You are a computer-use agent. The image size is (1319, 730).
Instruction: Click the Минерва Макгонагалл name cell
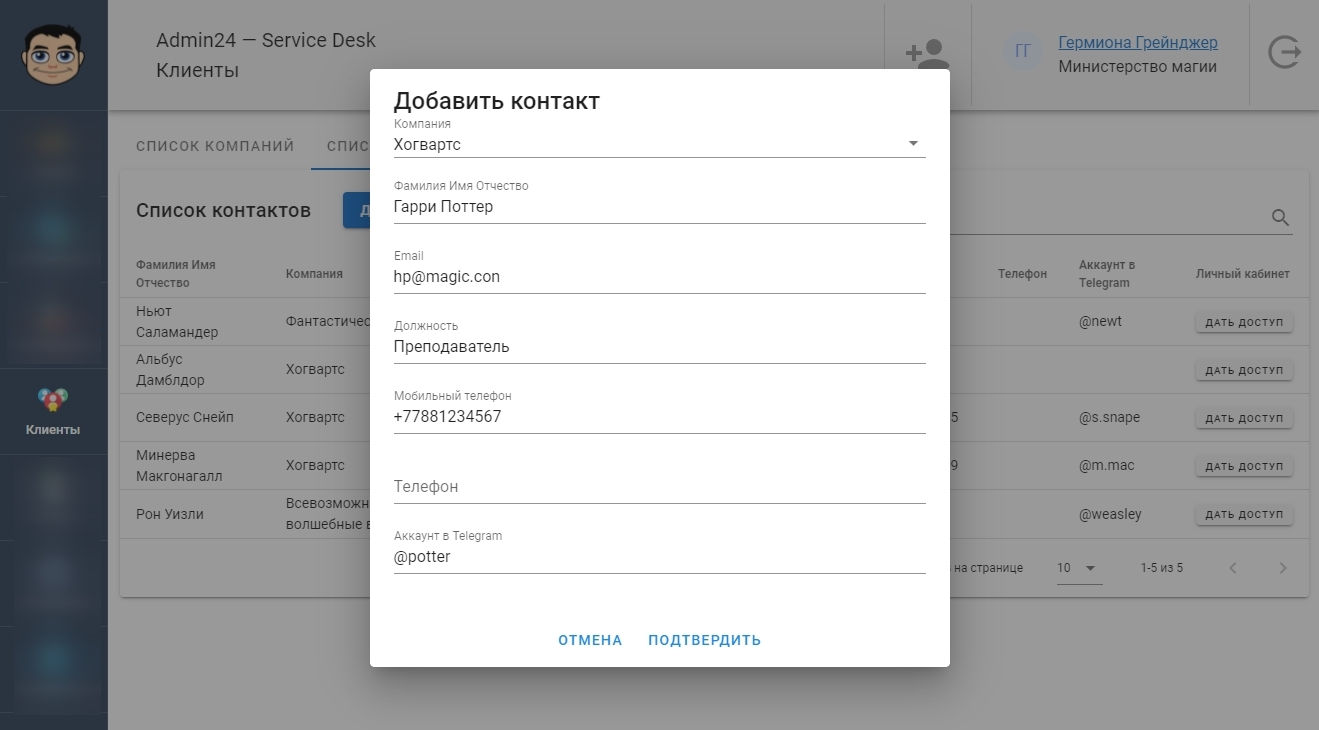coord(179,466)
